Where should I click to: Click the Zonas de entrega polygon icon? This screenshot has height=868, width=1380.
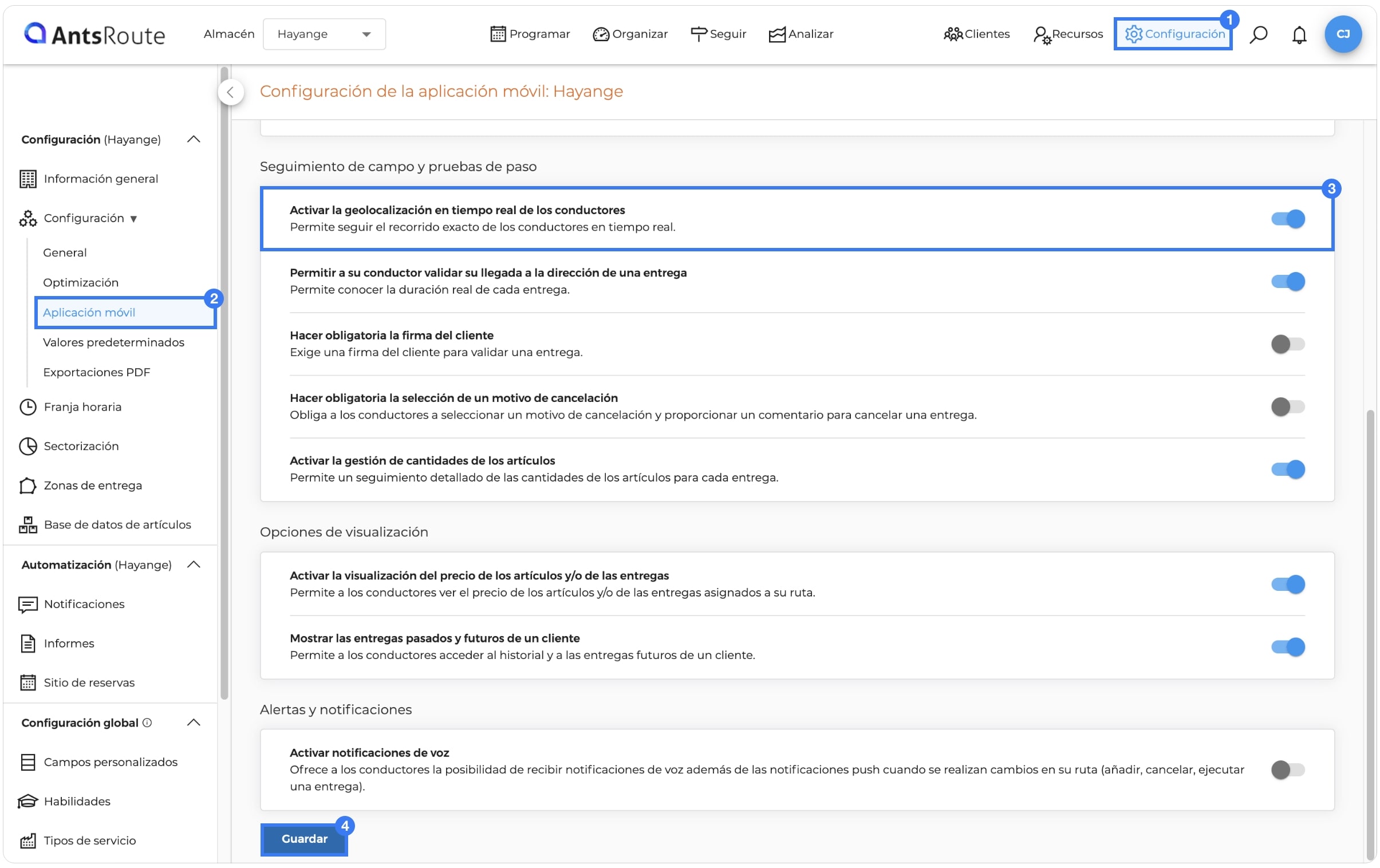pos(27,486)
